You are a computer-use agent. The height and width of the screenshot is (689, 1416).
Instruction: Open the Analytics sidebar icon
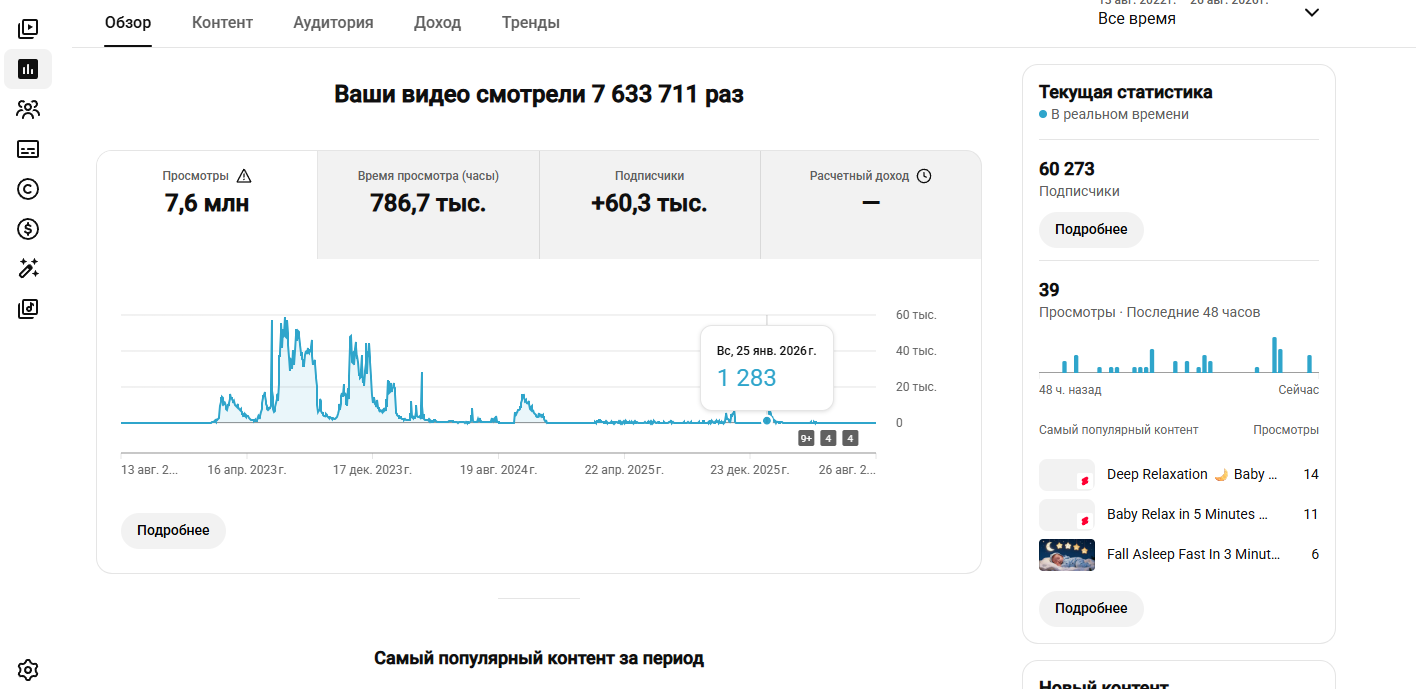(28, 69)
